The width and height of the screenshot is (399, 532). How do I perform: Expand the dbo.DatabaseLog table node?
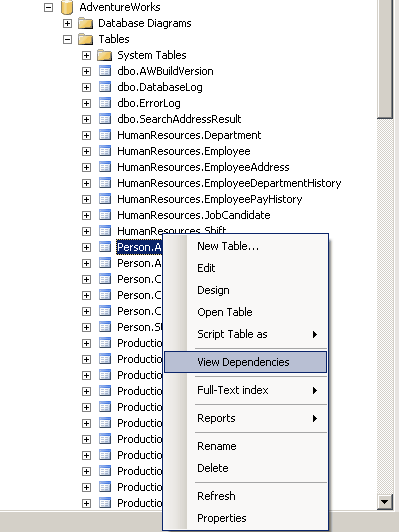point(87,87)
